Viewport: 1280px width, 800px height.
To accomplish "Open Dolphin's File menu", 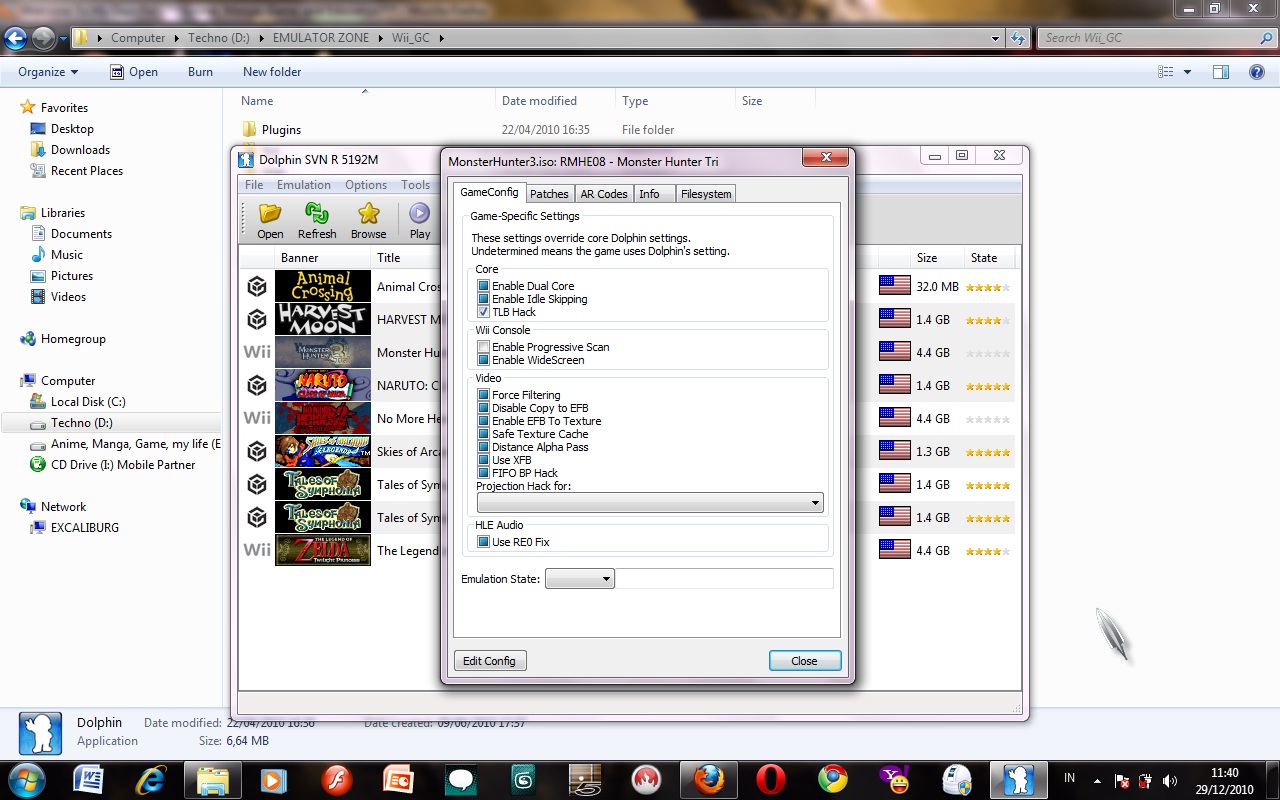I will coord(254,185).
